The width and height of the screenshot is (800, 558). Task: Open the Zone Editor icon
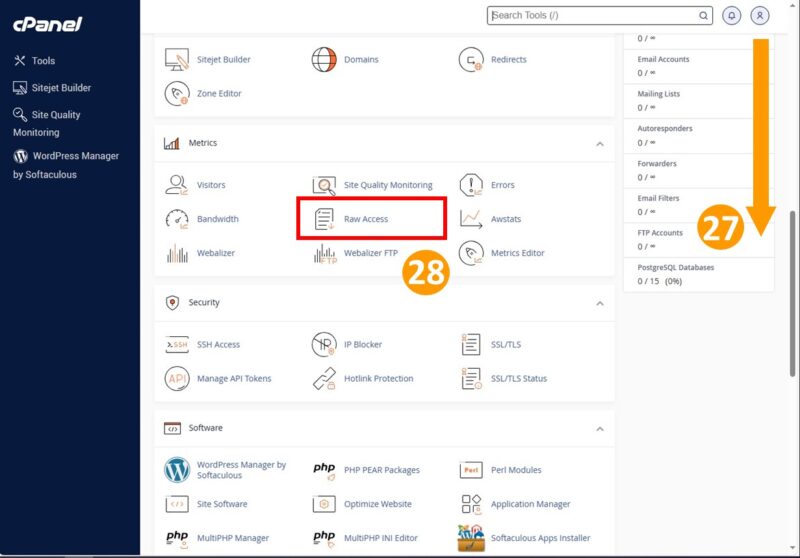177,94
